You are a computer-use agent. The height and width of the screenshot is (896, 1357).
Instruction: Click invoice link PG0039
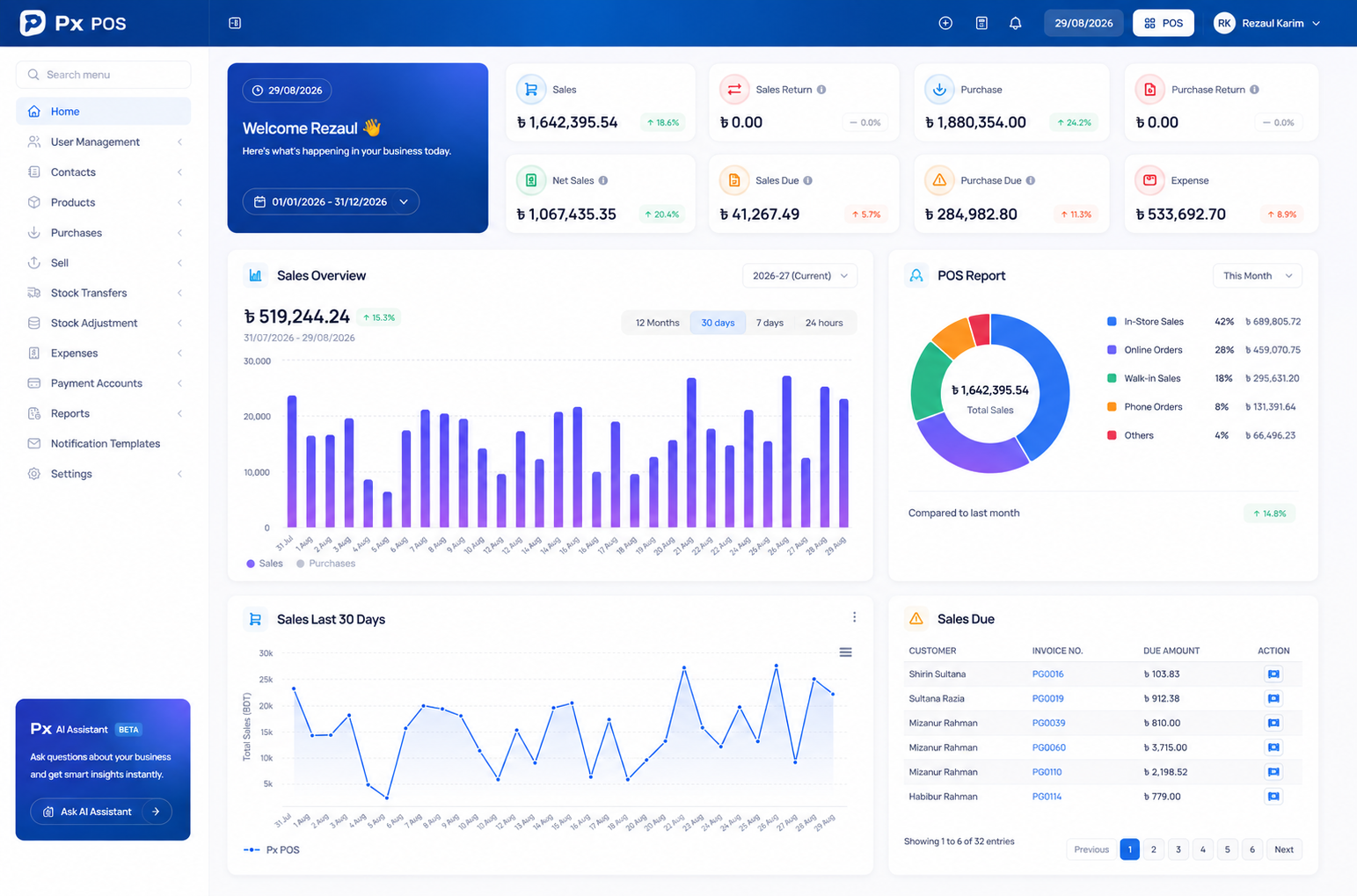pos(1048,723)
